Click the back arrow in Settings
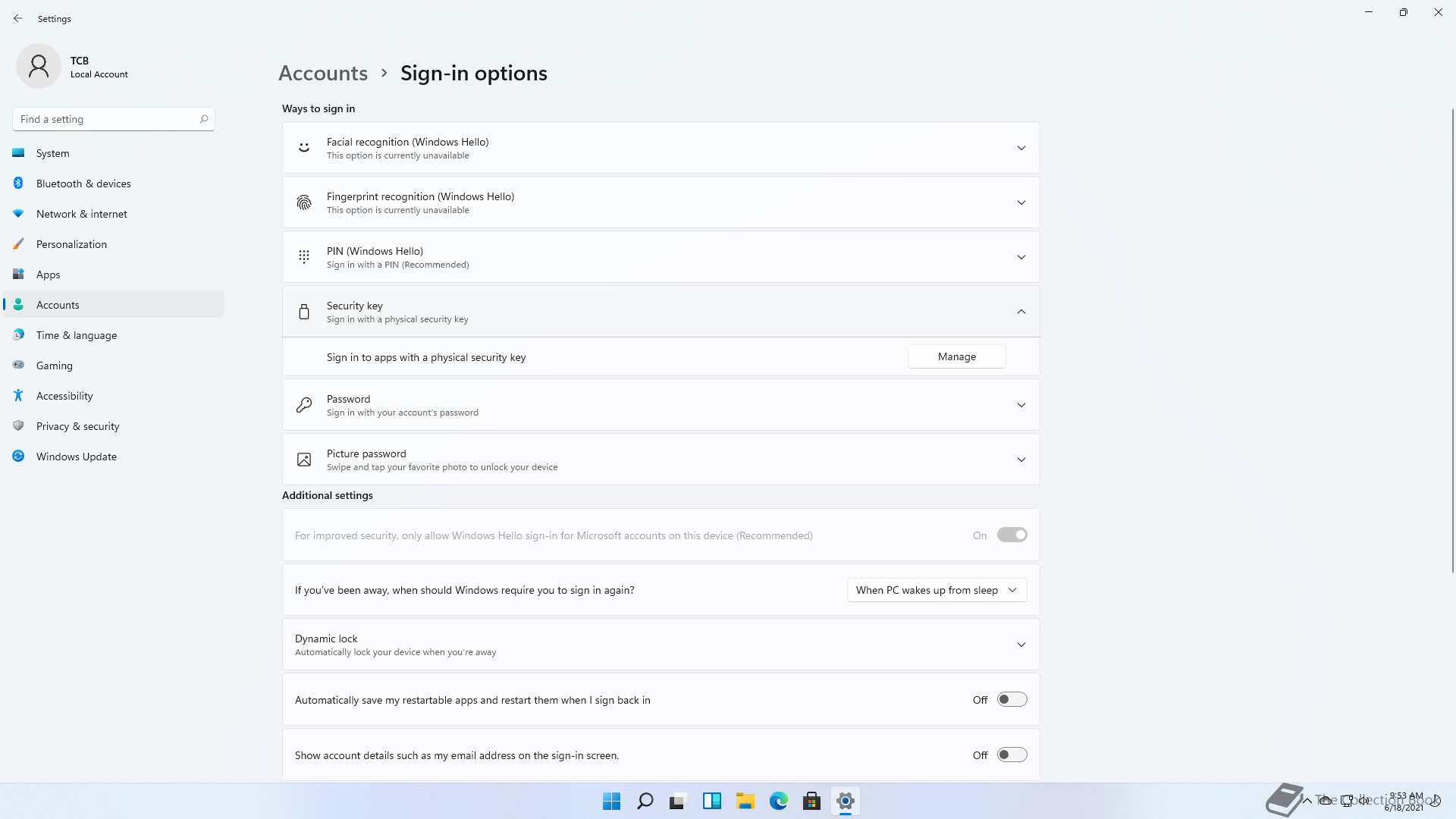1456x819 pixels. pos(18,18)
